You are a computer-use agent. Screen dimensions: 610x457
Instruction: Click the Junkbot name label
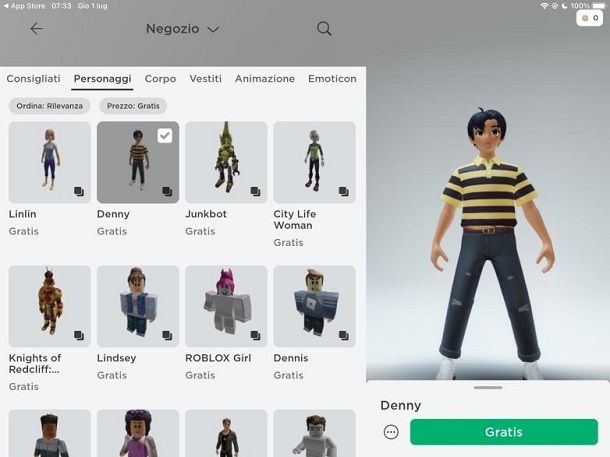point(206,214)
